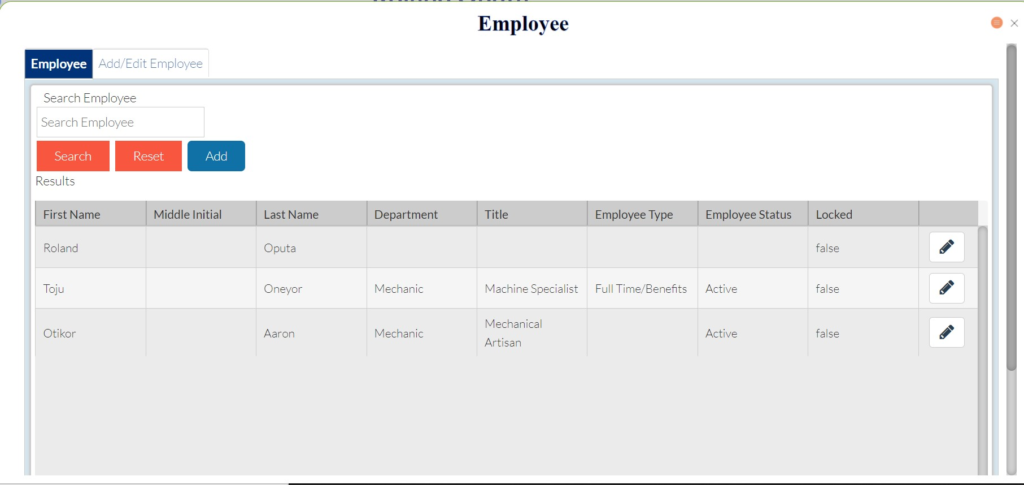Click the orange circle icon at top right
1024x485 pixels.
coord(996,23)
